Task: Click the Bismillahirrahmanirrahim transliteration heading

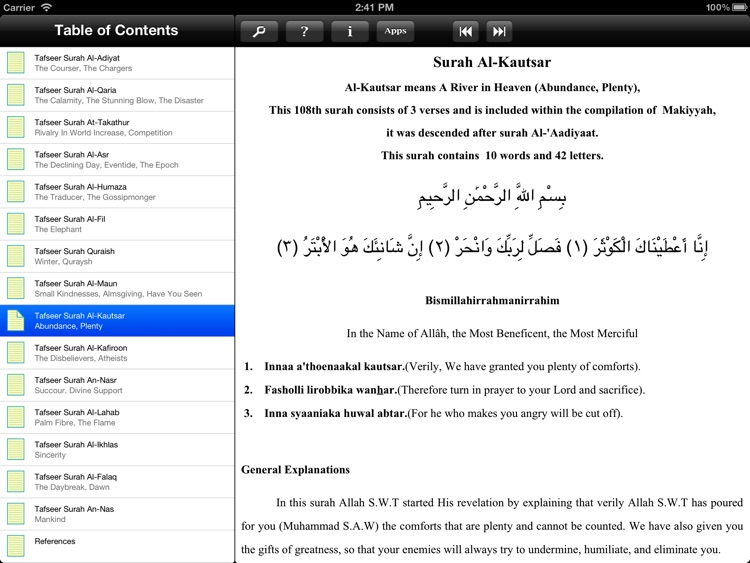Action: click(492, 300)
